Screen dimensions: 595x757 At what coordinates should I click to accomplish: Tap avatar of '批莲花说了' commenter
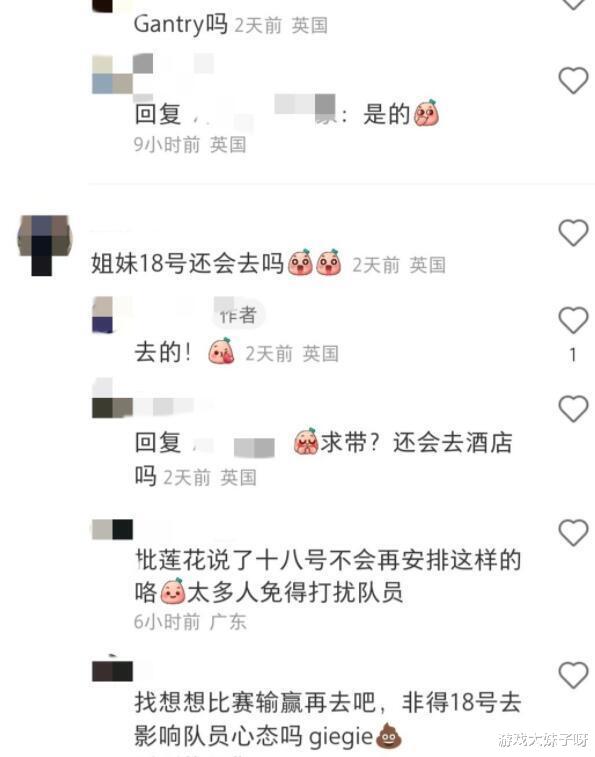click(x=113, y=529)
